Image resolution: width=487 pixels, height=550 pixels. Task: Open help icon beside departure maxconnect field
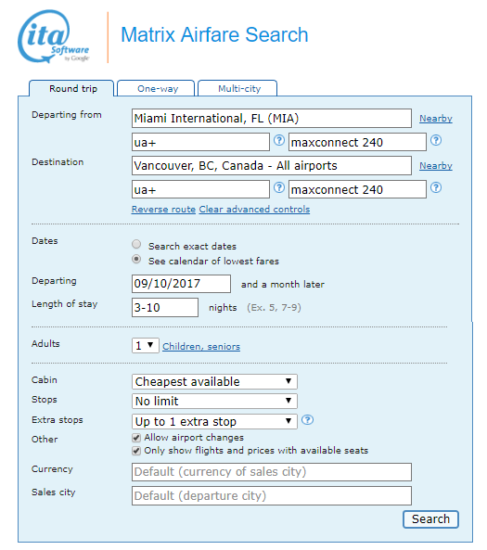(436, 141)
